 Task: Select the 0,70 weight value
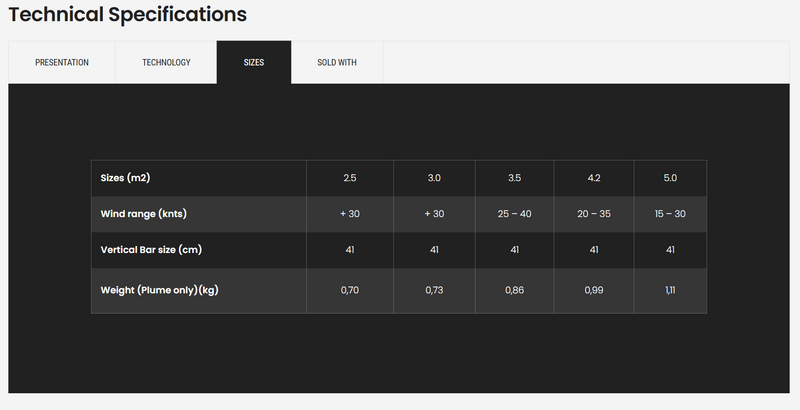350,290
